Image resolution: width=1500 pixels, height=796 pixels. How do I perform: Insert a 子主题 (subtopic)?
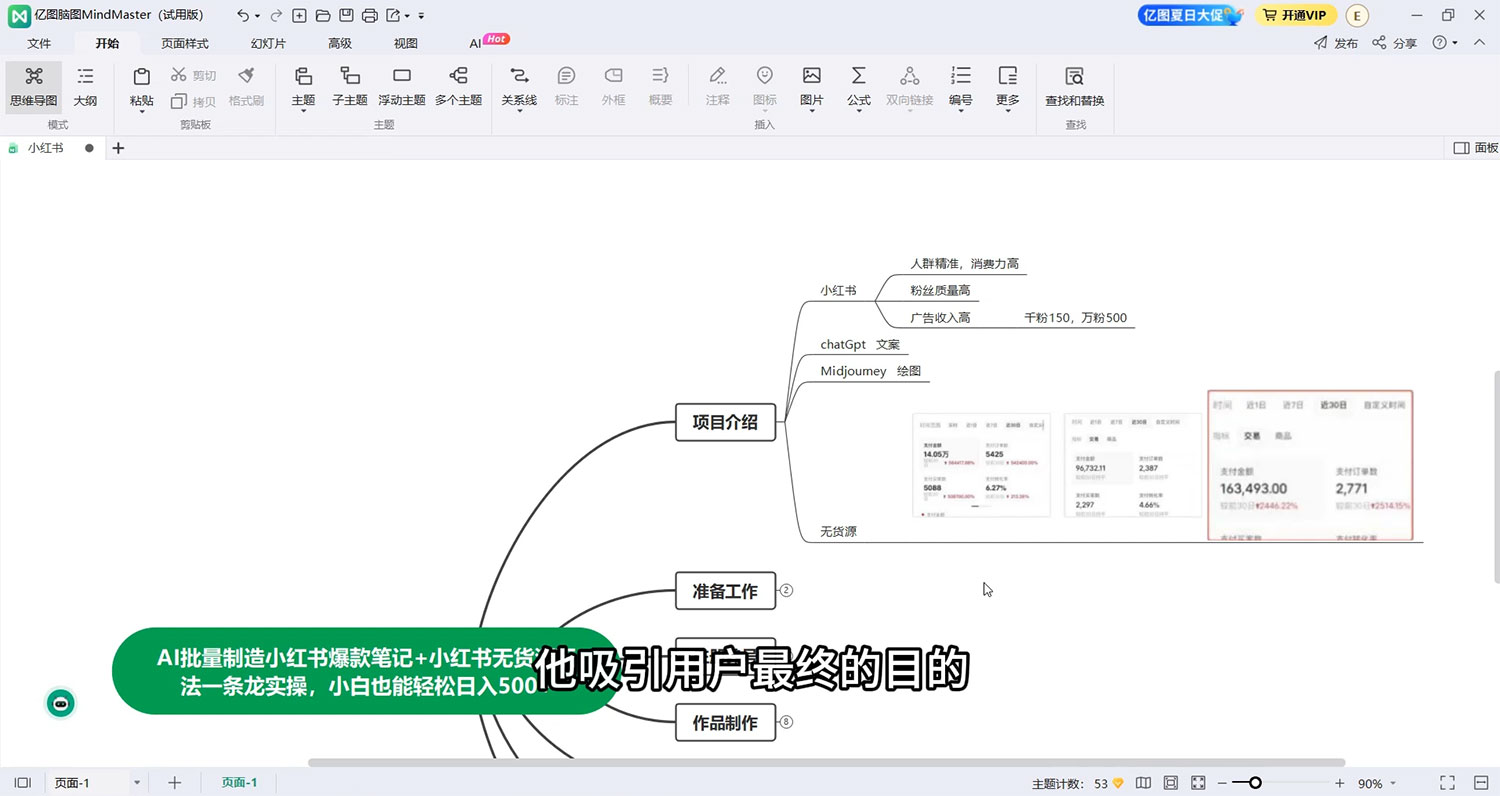(x=350, y=85)
